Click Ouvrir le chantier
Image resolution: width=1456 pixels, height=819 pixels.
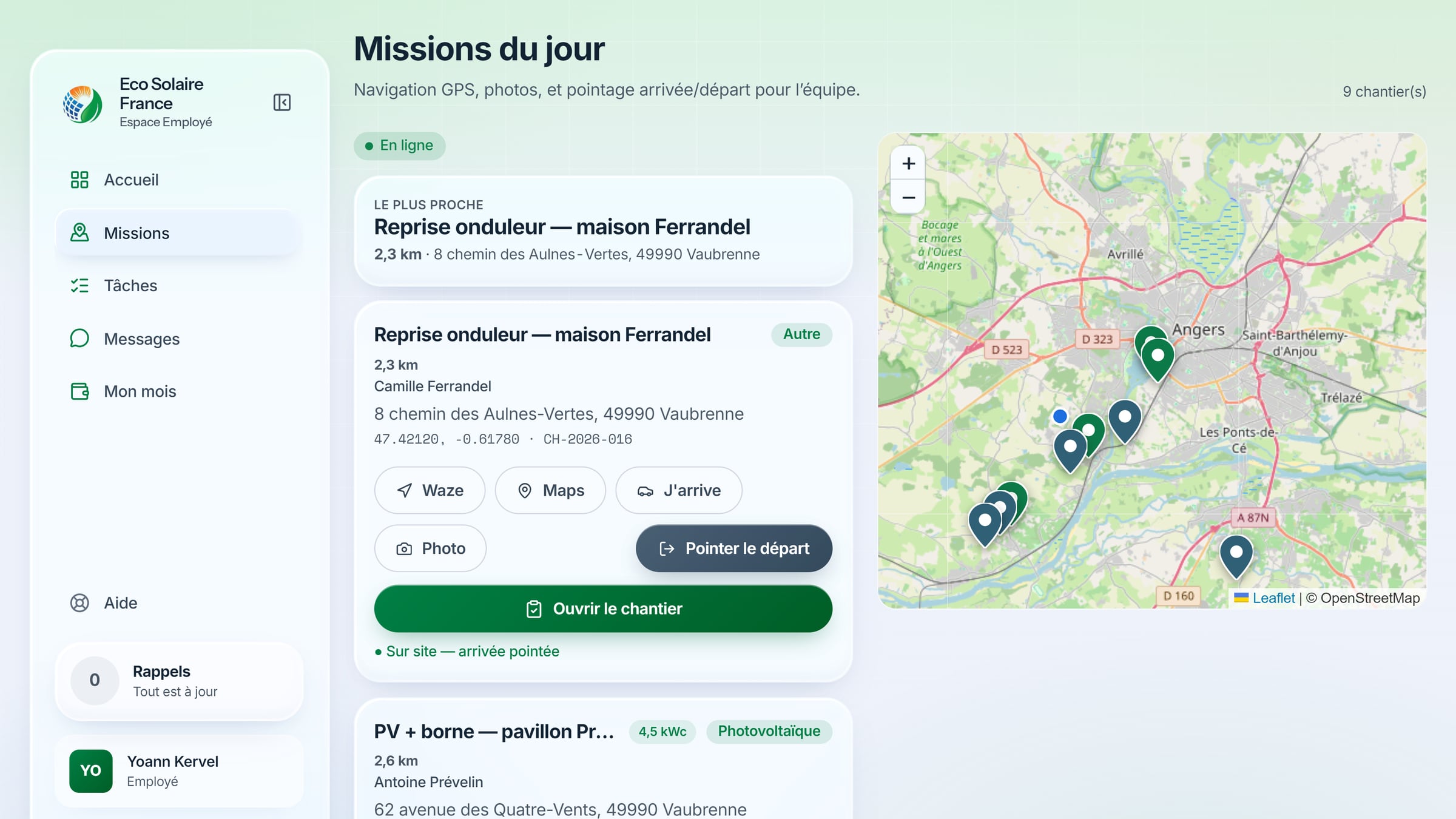point(603,608)
